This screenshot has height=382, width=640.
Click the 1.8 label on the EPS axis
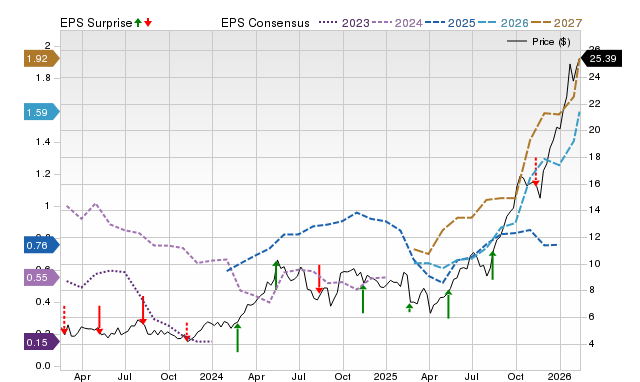(43, 78)
